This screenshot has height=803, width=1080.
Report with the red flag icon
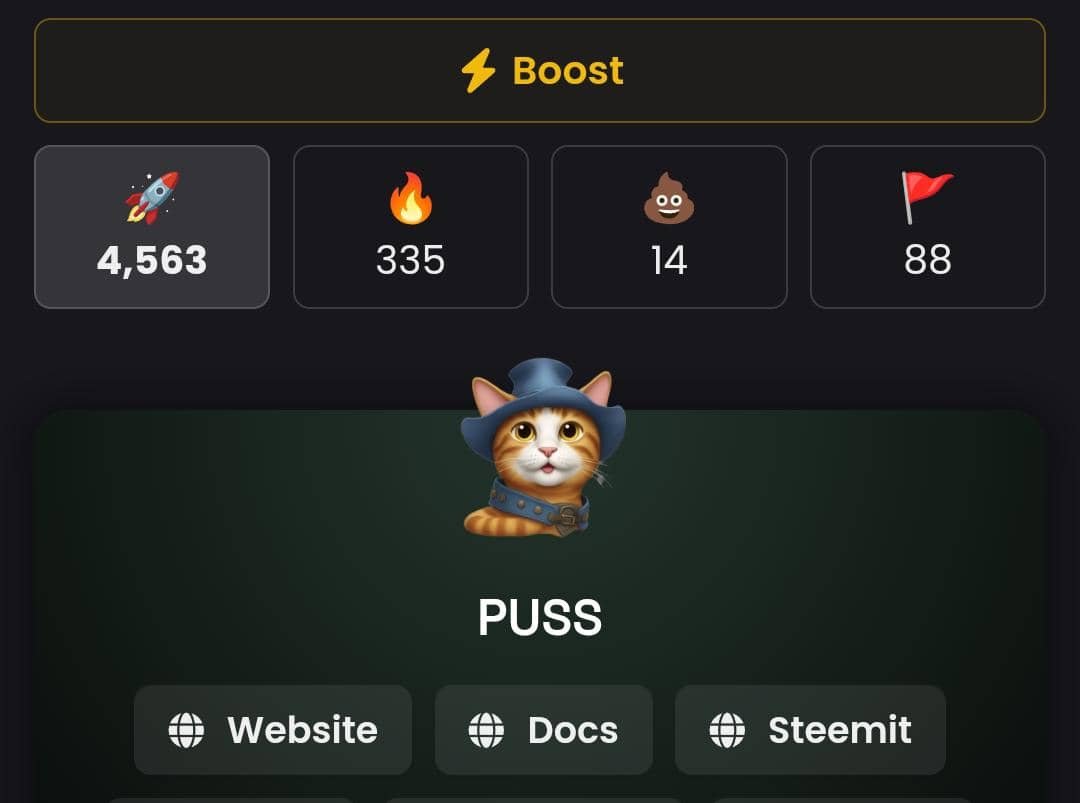927,198
